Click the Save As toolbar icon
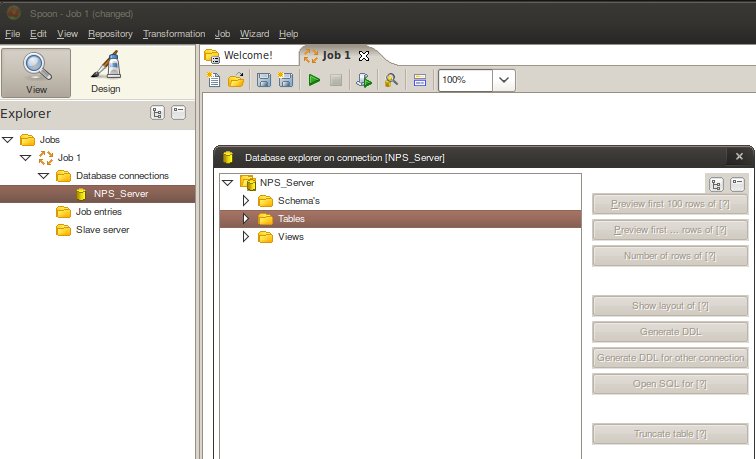The width and height of the screenshot is (756, 459). tap(285, 80)
